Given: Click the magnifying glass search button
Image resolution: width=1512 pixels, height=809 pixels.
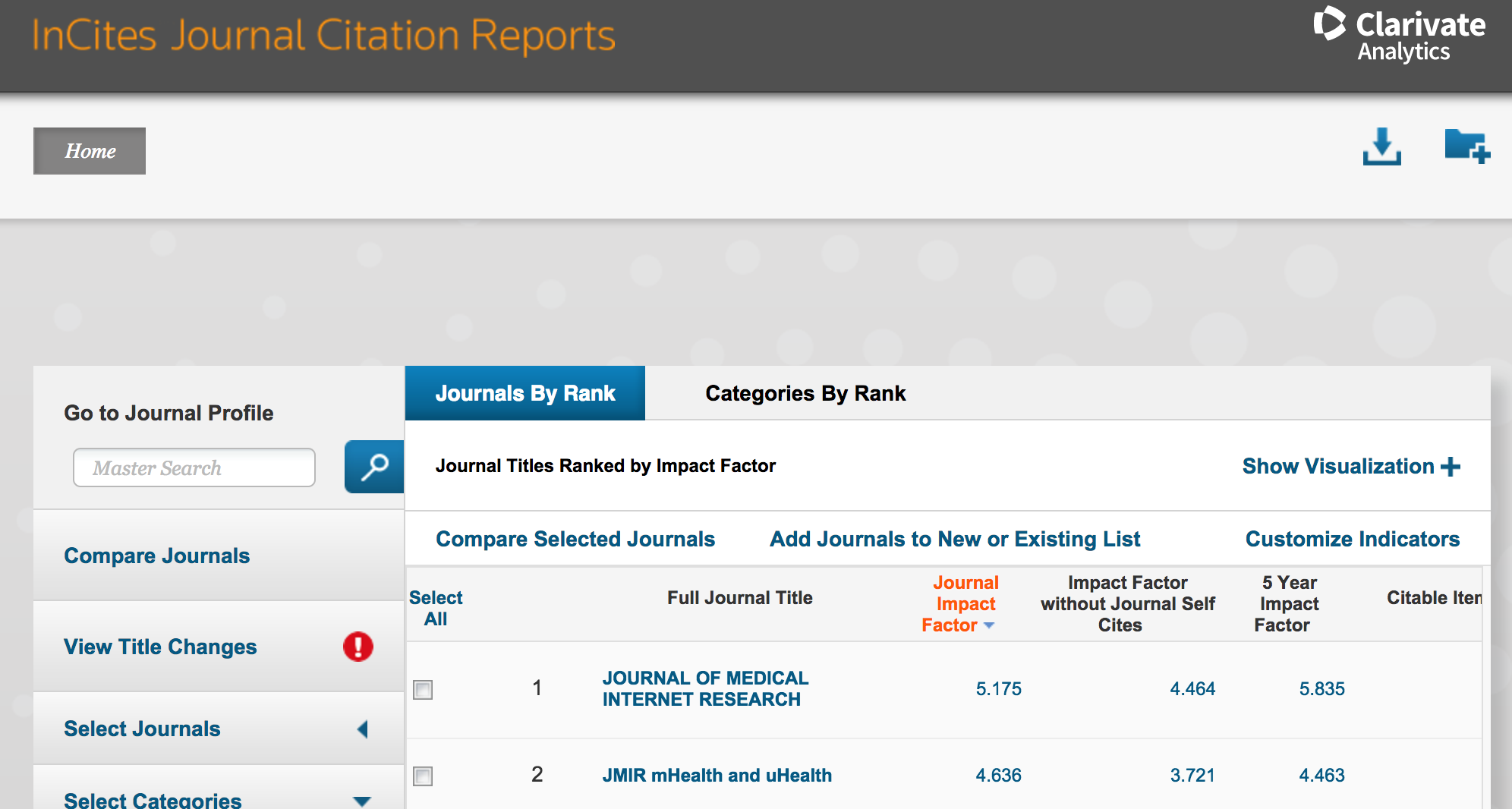Looking at the screenshot, I should pos(374,467).
